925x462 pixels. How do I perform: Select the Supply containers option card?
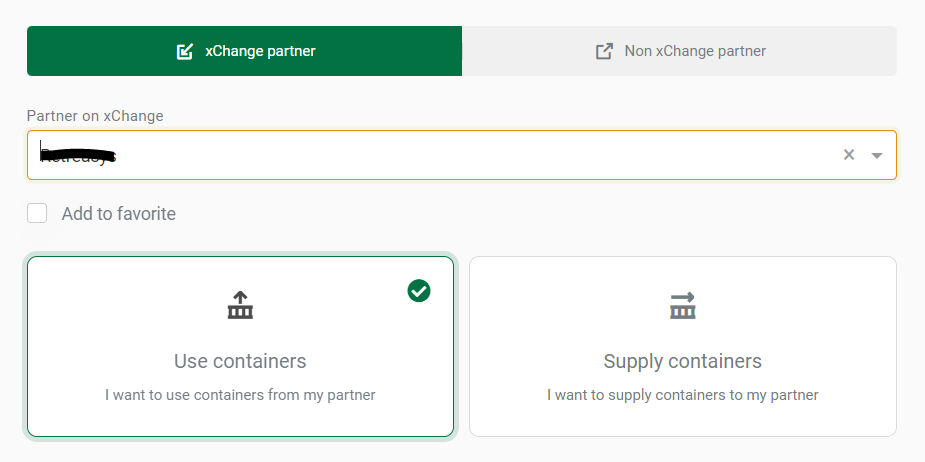coord(683,346)
